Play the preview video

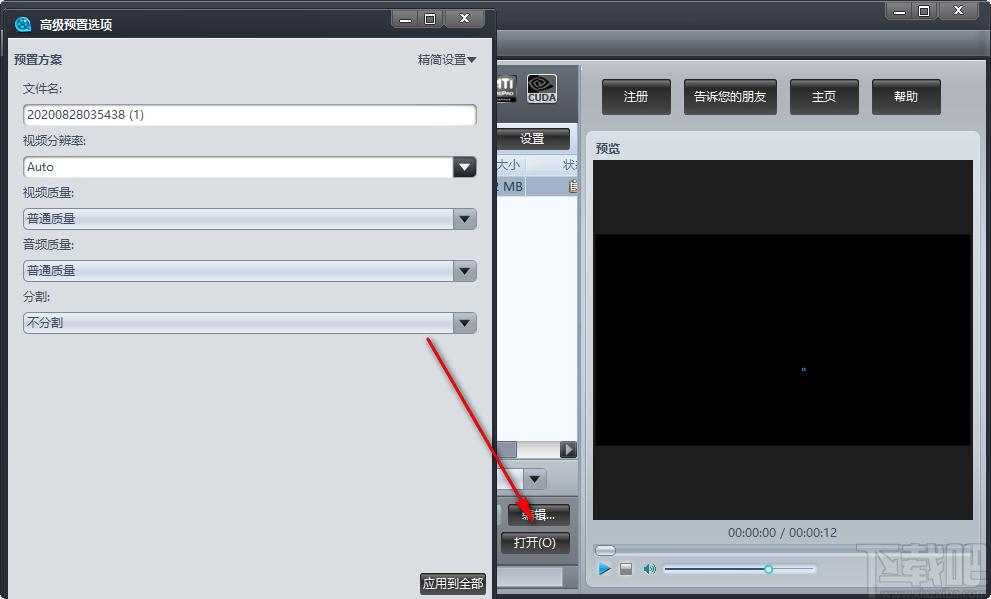click(x=604, y=569)
